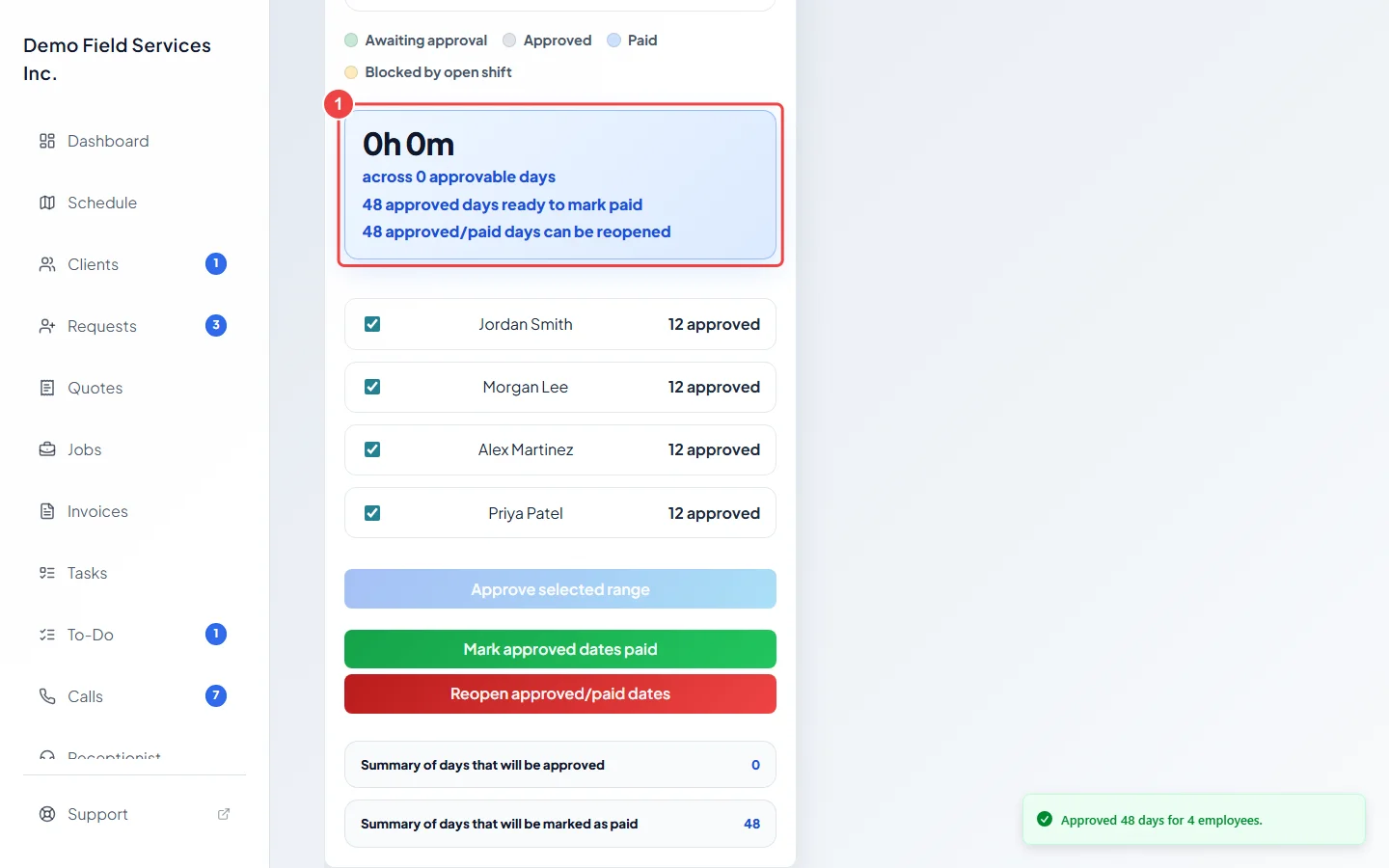Click the gray Approved legend dot
This screenshot has height=868, width=1389.
tap(509, 41)
